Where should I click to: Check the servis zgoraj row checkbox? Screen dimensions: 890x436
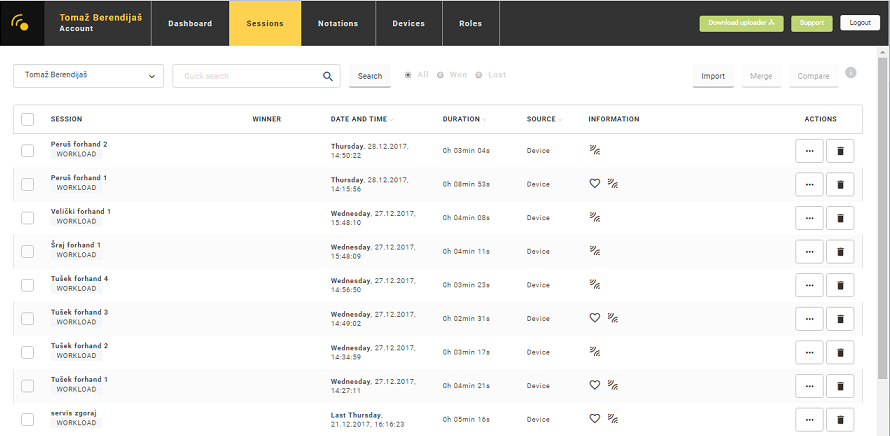point(27,420)
